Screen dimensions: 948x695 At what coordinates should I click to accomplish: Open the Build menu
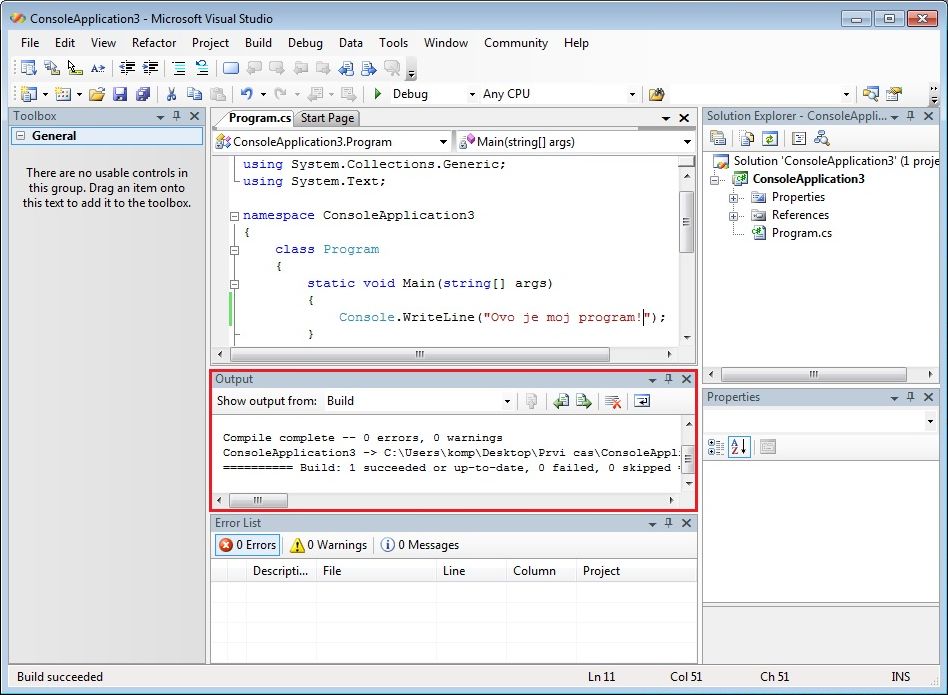[258, 43]
